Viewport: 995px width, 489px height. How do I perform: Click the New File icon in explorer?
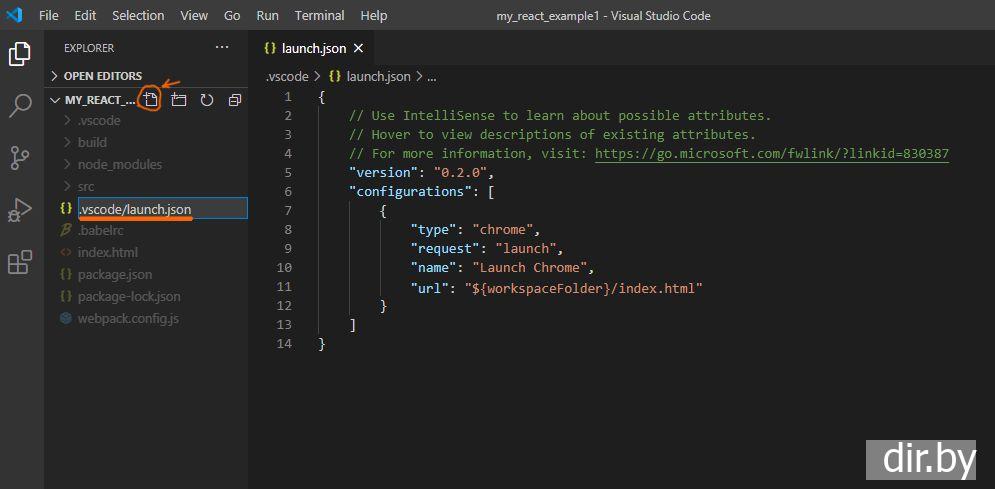(150, 100)
